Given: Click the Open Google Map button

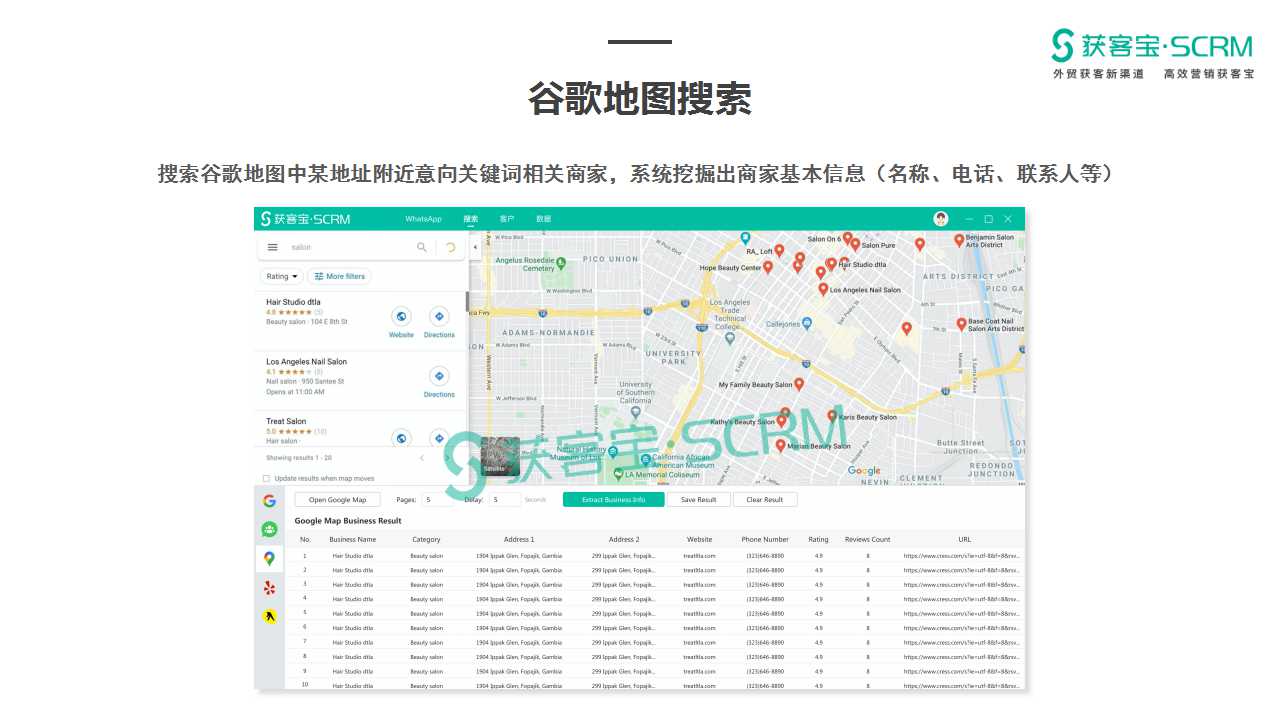Looking at the screenshot, I should click(337, 500).
